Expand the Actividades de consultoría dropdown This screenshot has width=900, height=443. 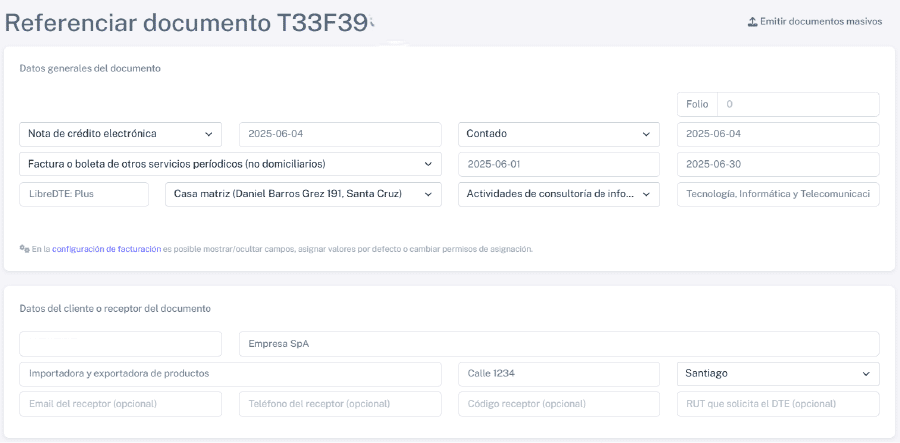pyautogui.click(x=558, y=194)
